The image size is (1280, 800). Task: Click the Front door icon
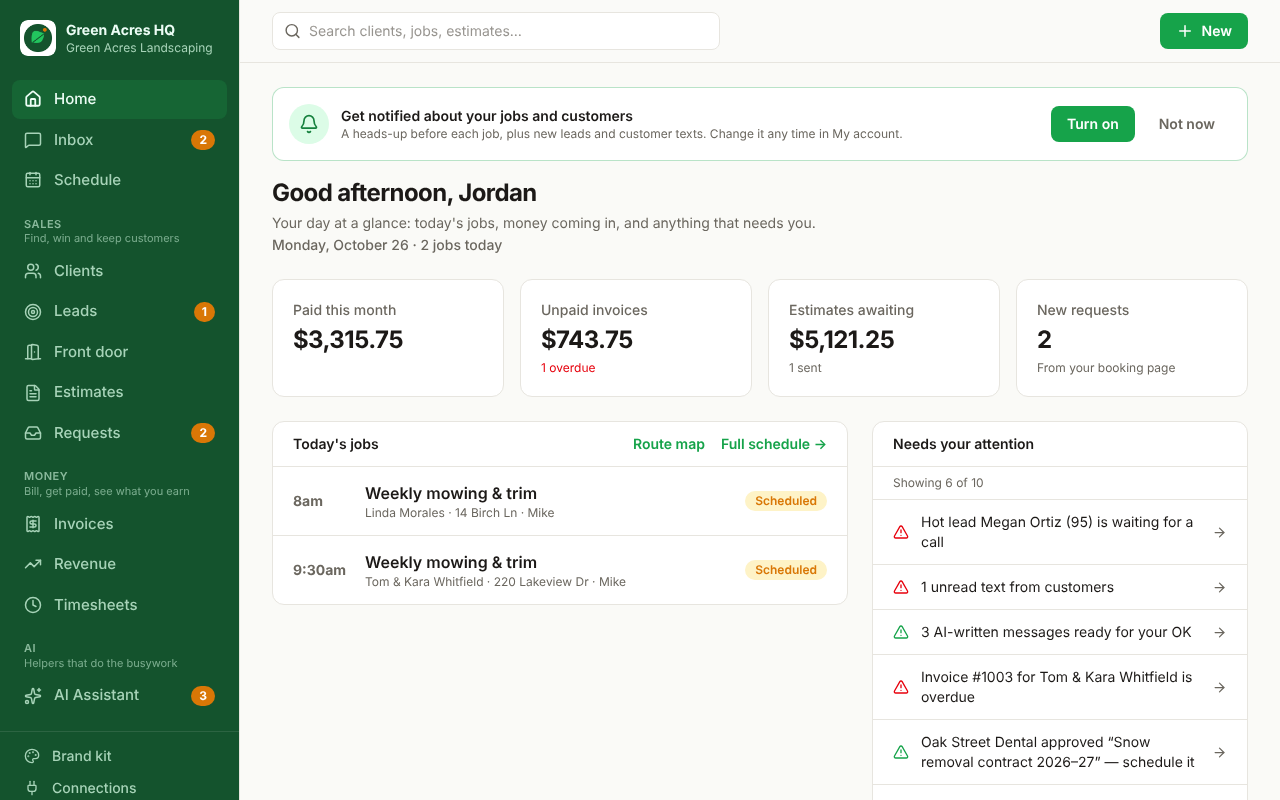click(x=33, y=352)
